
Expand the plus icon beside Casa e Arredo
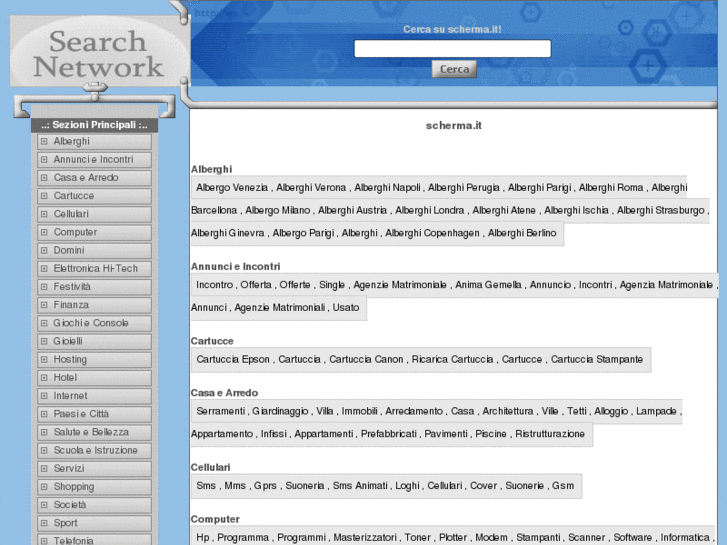click(x=44, y=178)
